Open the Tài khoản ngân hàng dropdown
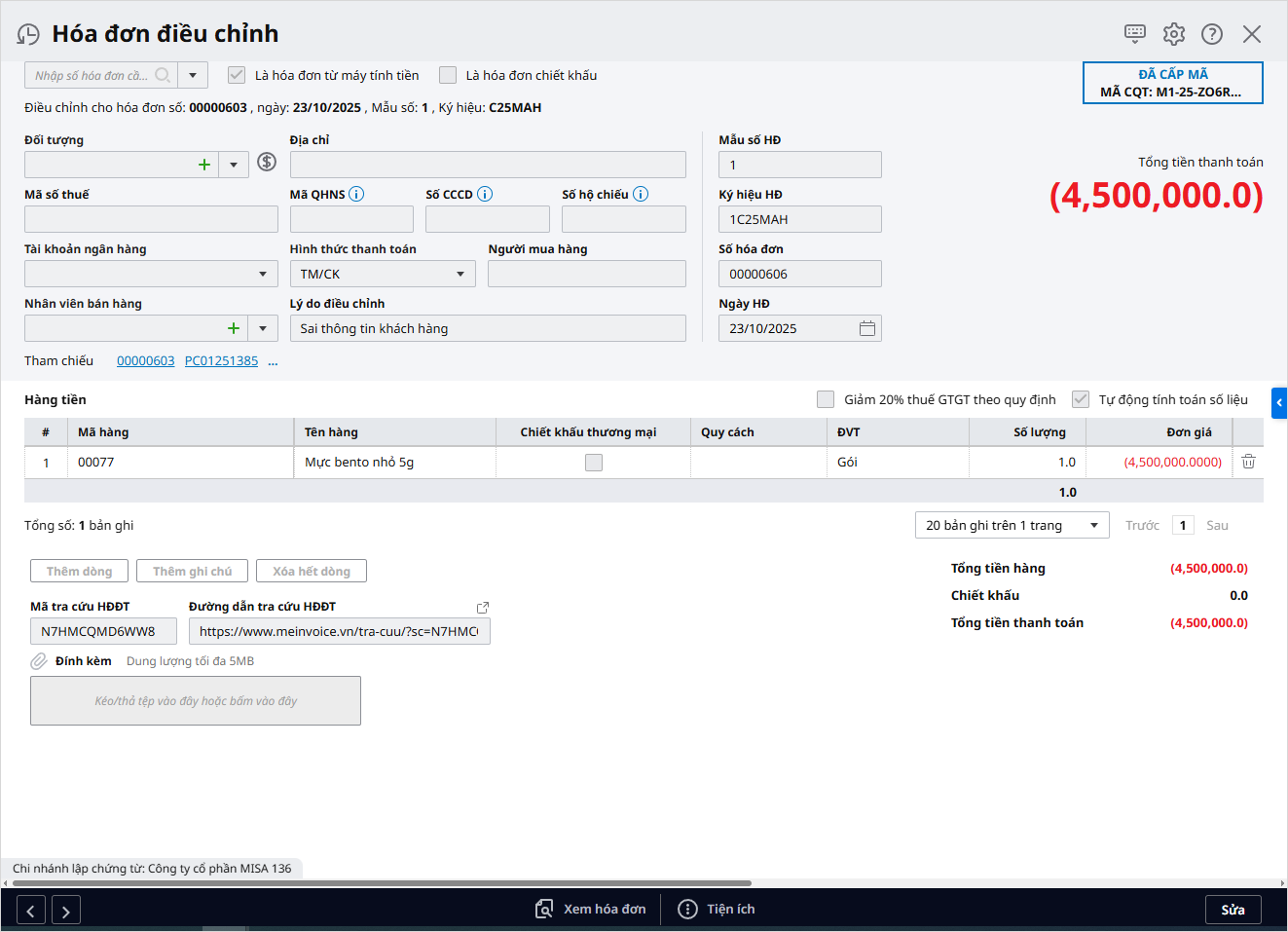 coord(263,275)
